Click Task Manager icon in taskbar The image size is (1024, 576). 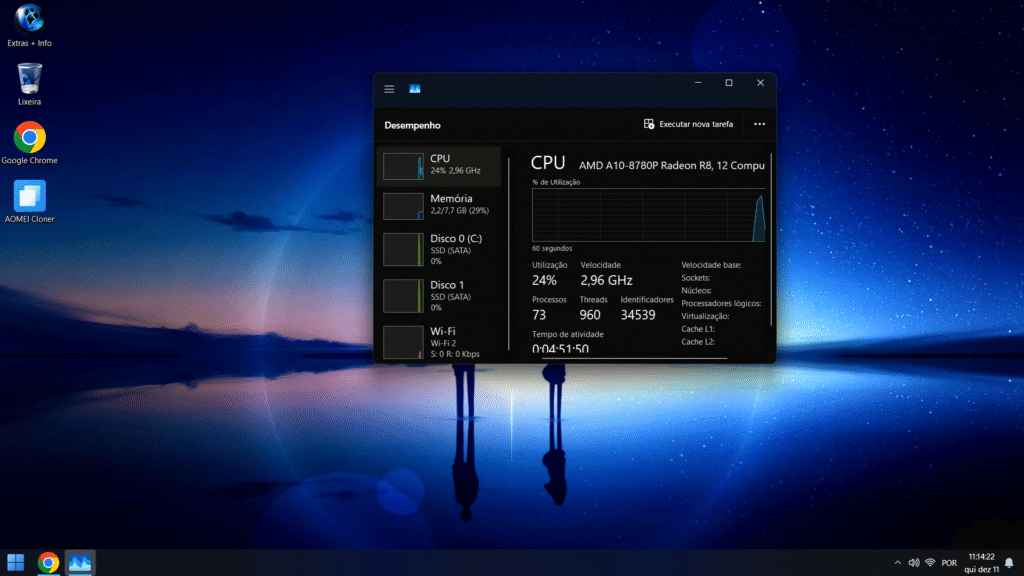click(x=80, y=563)
